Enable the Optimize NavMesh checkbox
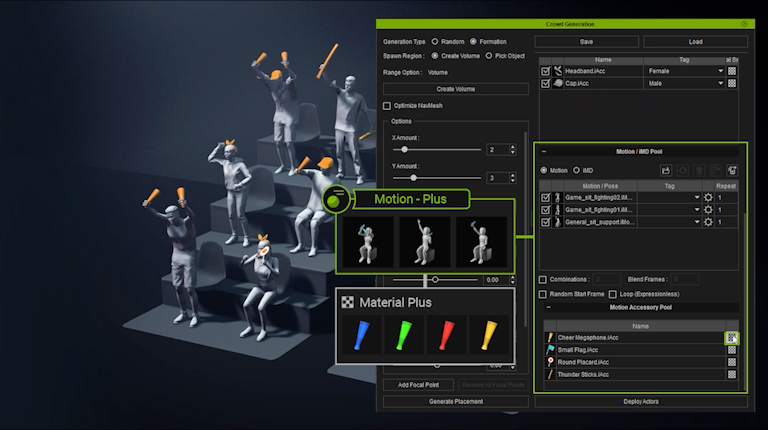 click(388, 106)
